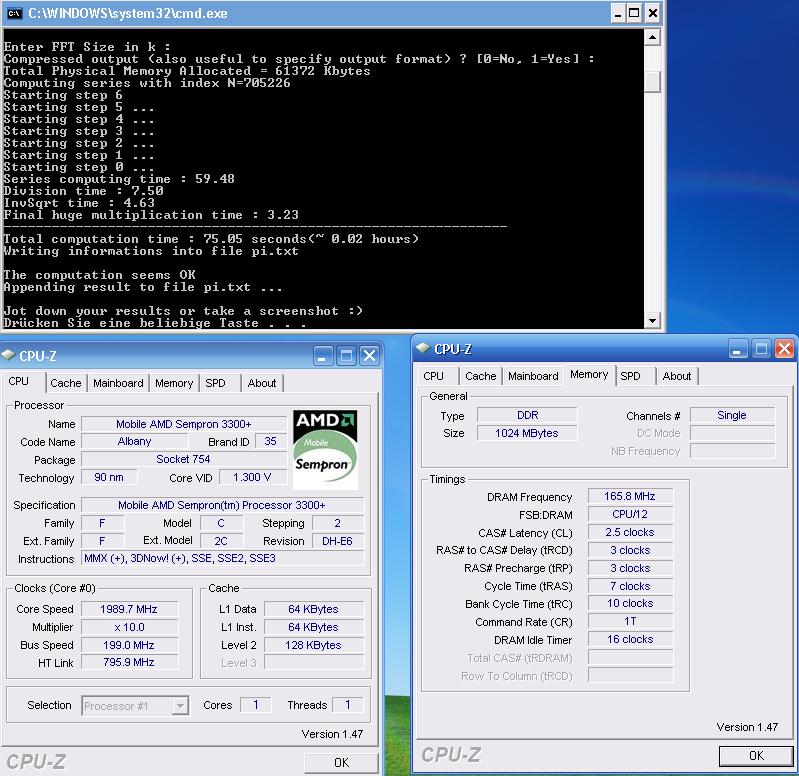Click the Cycle Time (tRAS) value 7 clocks
Screen dimensions: 799x776
630,586
